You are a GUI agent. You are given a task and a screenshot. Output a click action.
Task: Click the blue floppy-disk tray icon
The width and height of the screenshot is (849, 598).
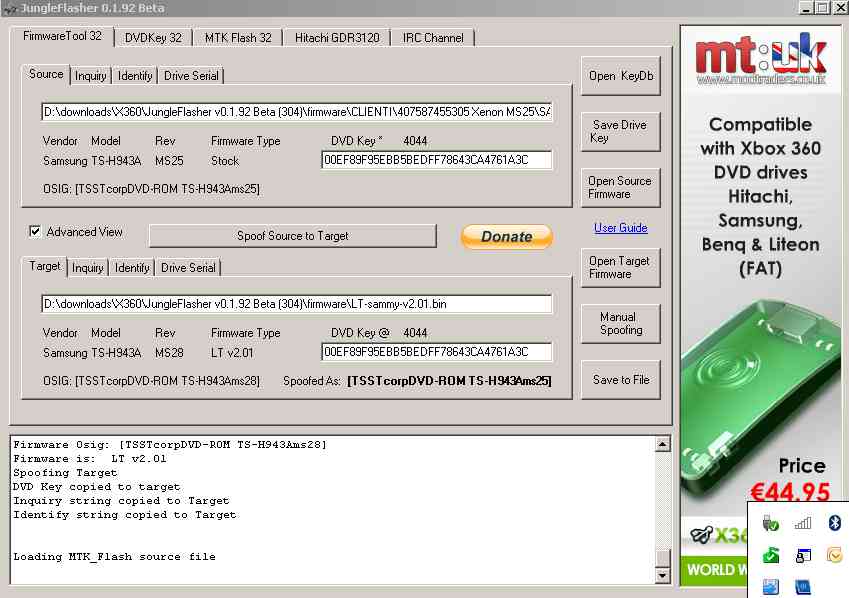coord(770,587)
